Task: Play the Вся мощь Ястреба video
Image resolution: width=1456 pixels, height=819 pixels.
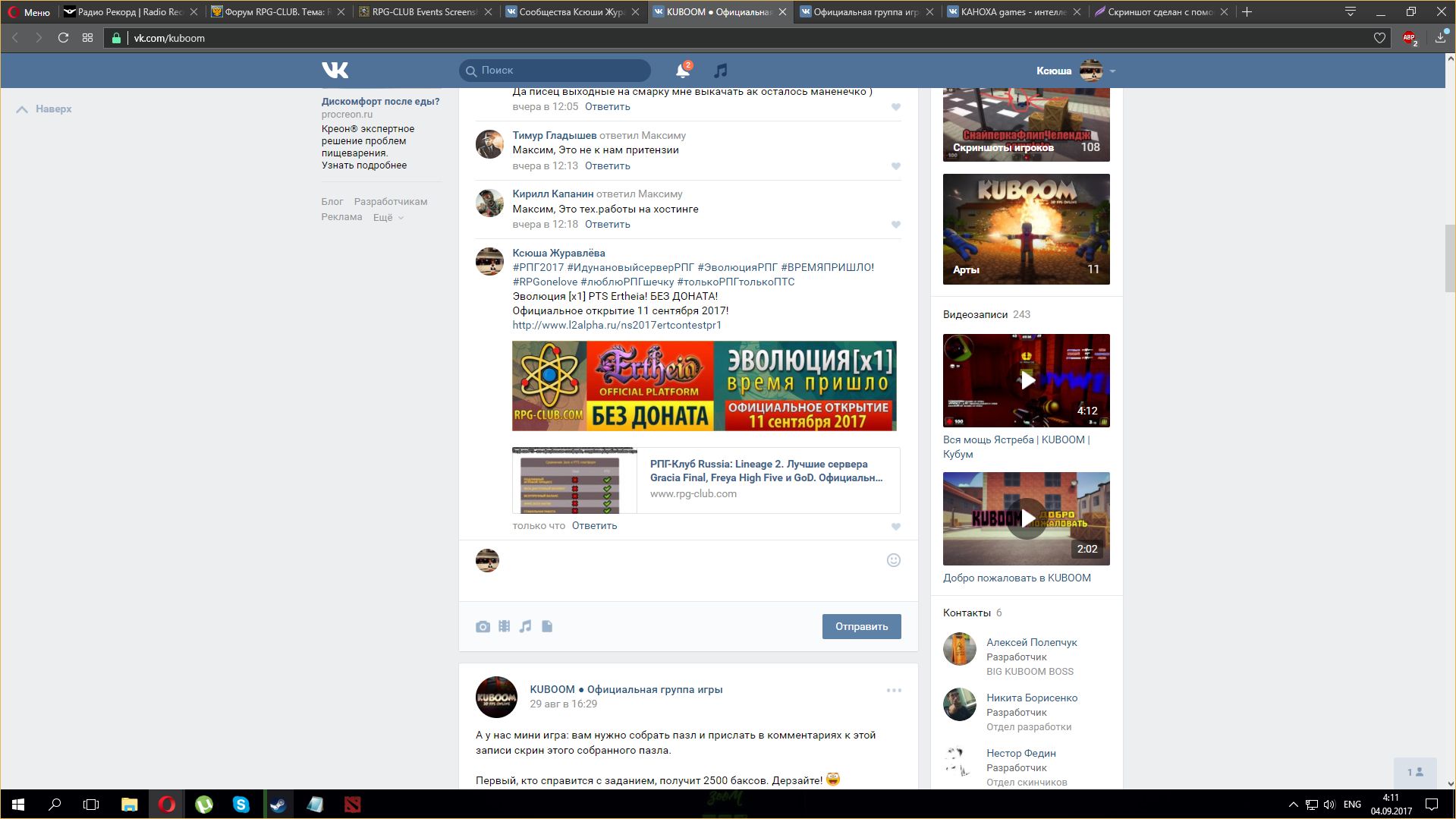Action: pos(1026,380)
